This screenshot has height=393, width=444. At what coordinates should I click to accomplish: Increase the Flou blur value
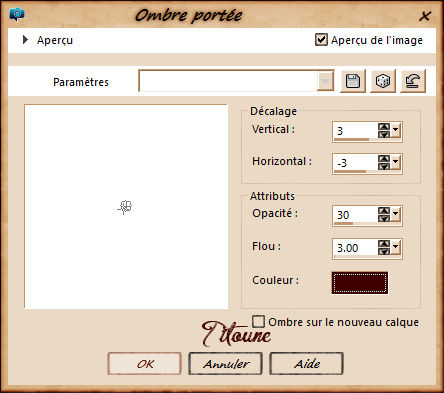[384, 244]
